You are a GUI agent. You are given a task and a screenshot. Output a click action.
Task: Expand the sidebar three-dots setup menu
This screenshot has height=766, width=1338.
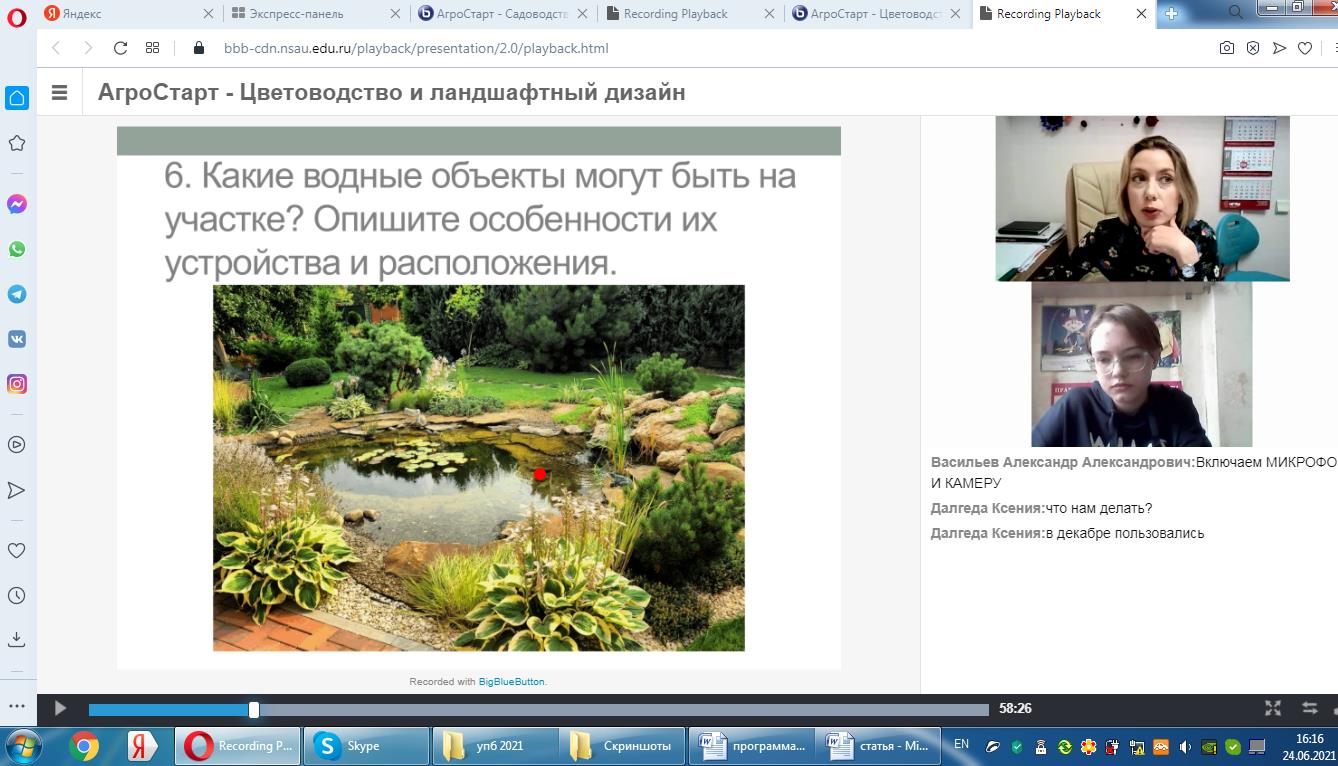tap(17, 705)
